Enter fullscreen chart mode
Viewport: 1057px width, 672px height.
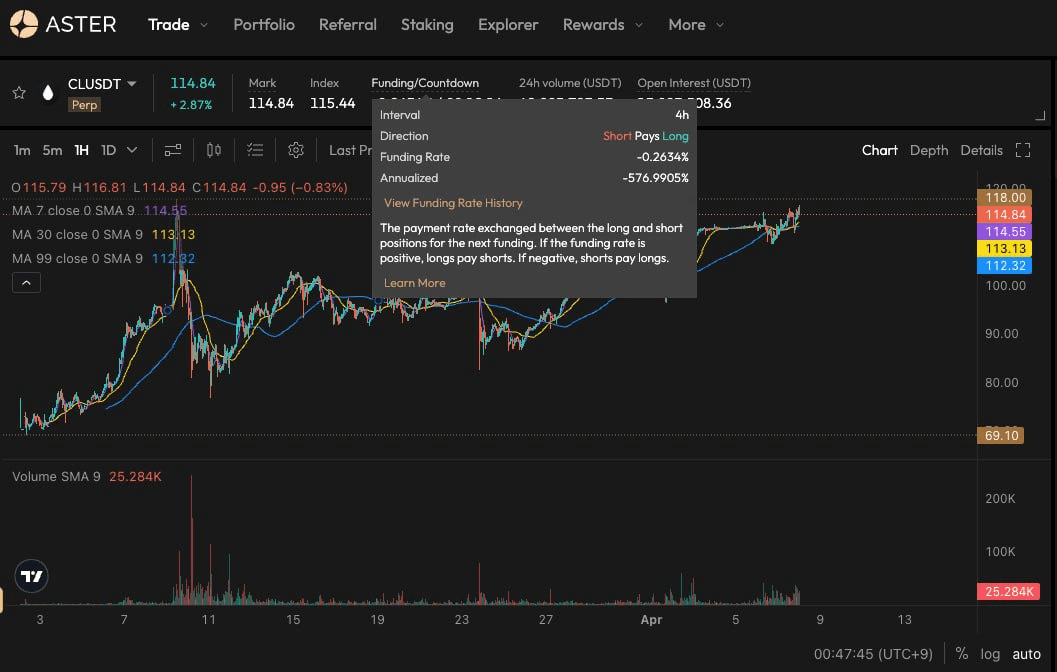(1023, 150)
